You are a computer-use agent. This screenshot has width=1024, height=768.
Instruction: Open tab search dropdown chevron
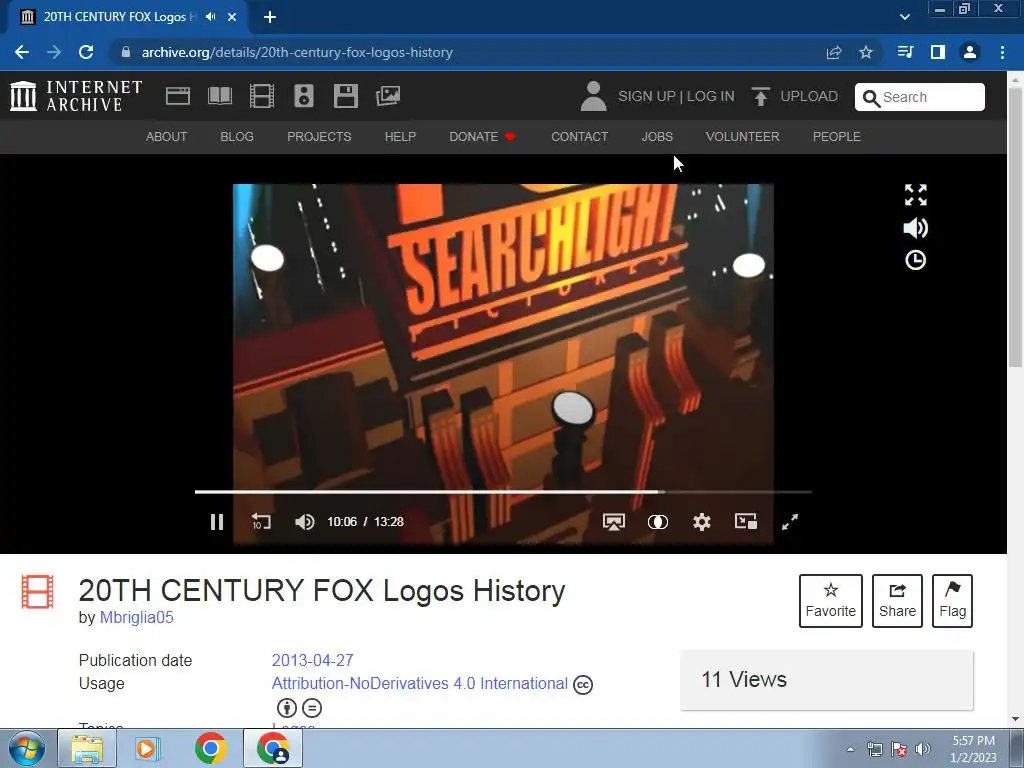[904, 17]
